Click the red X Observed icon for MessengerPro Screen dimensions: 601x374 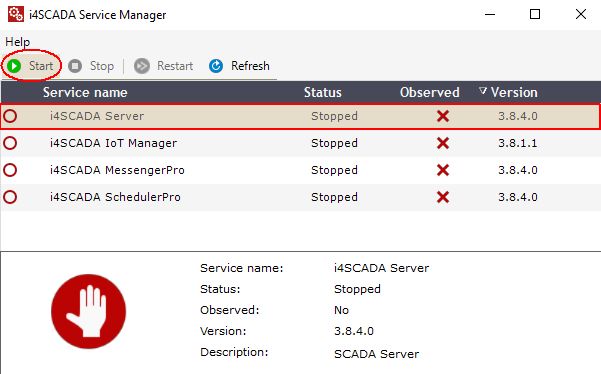pos(443,170)
